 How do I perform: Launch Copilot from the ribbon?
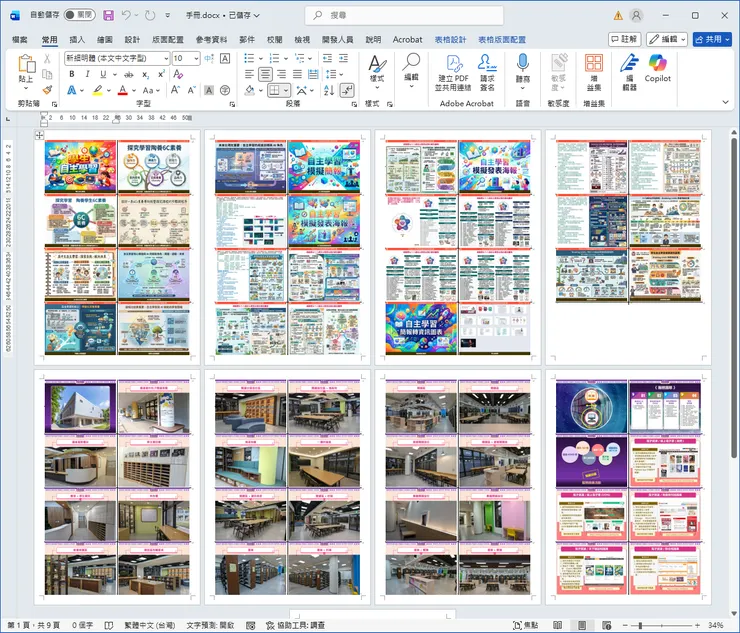click(657, 68)
